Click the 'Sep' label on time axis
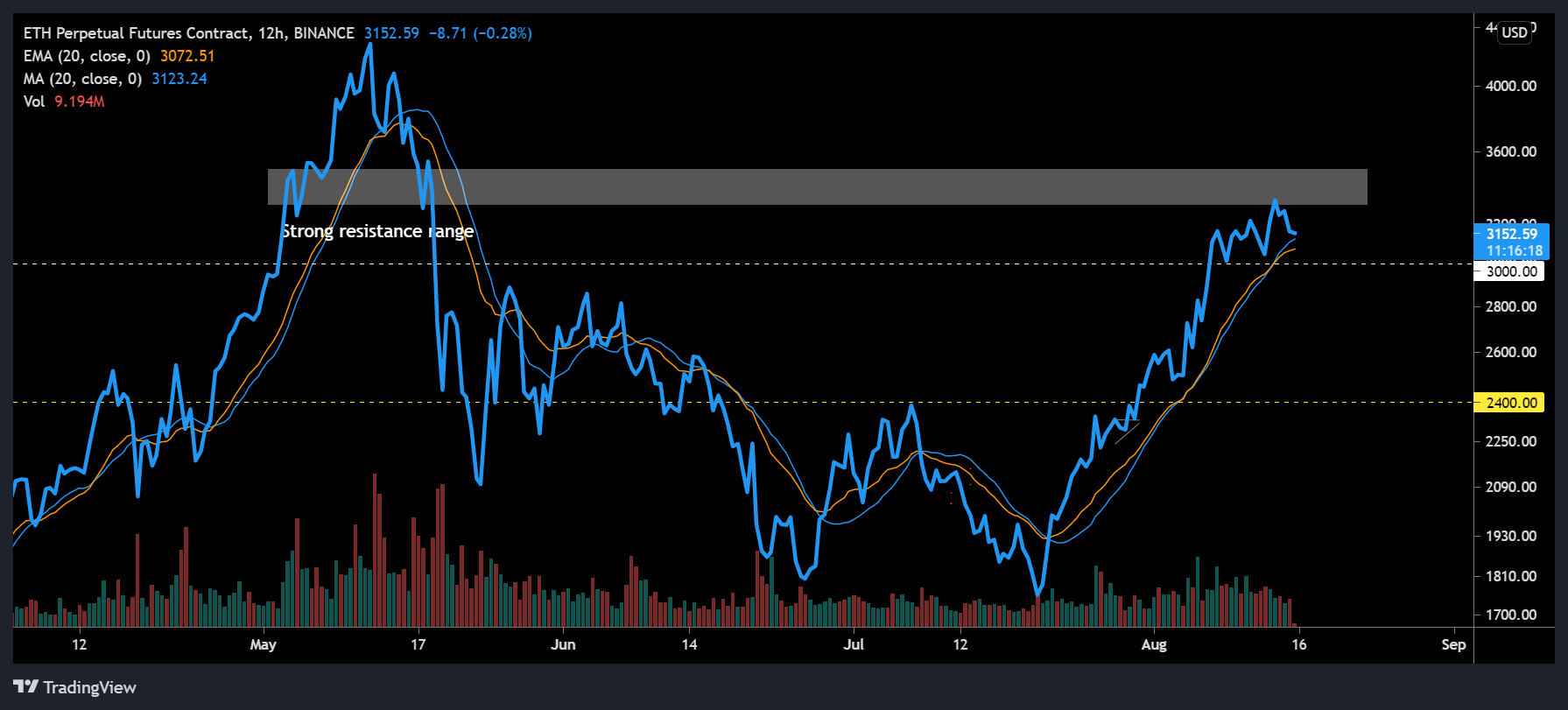The width and height of the screenshot is (1568, 710). point(1452,644)
